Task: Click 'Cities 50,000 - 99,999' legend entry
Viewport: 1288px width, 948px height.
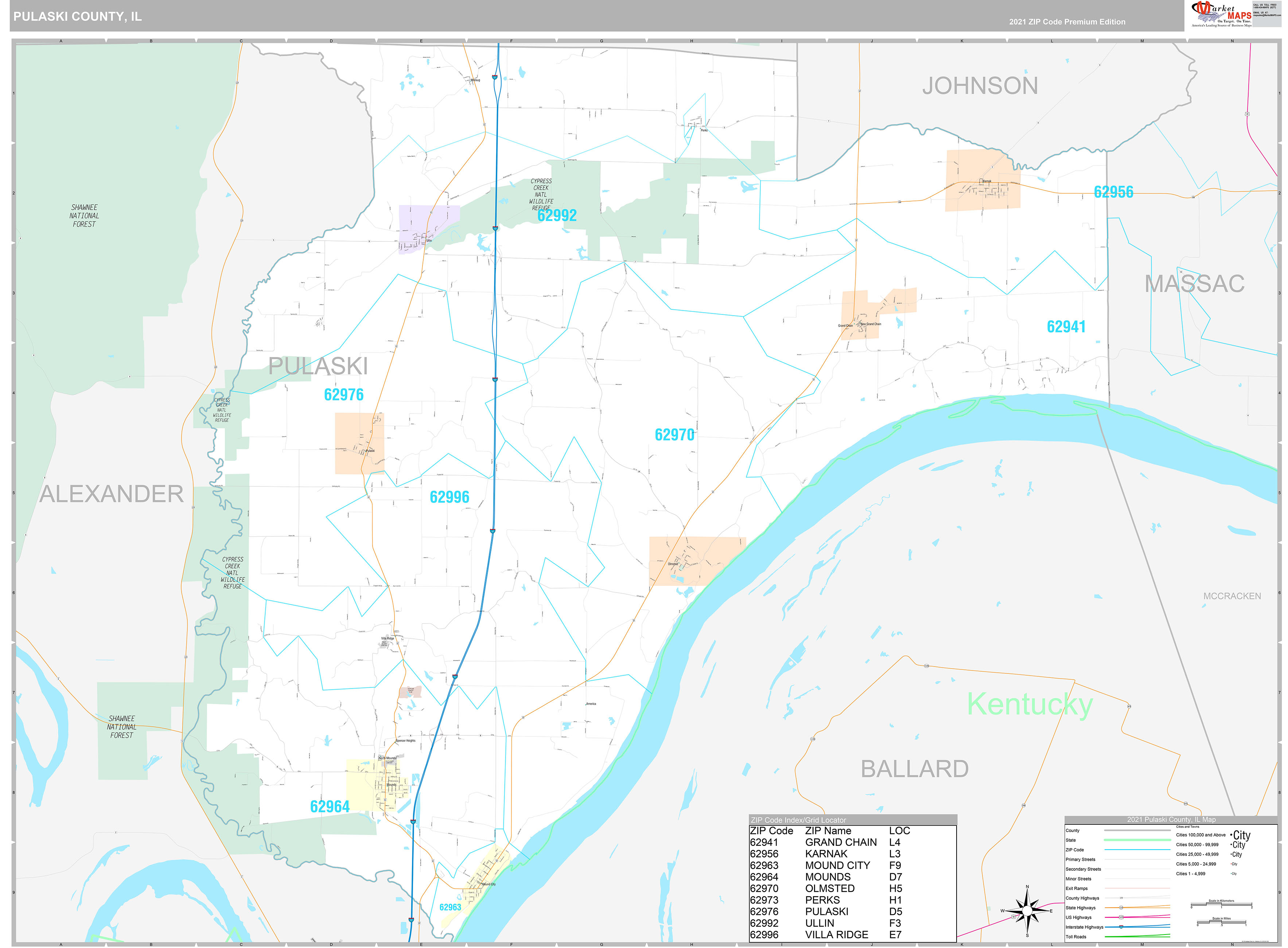Action: pos(1197,845)
